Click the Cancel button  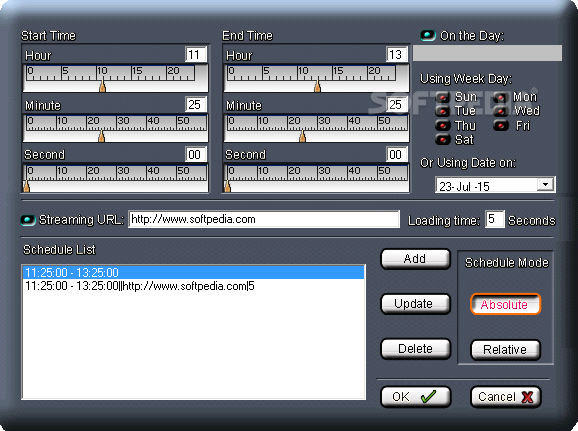(505, 397)
